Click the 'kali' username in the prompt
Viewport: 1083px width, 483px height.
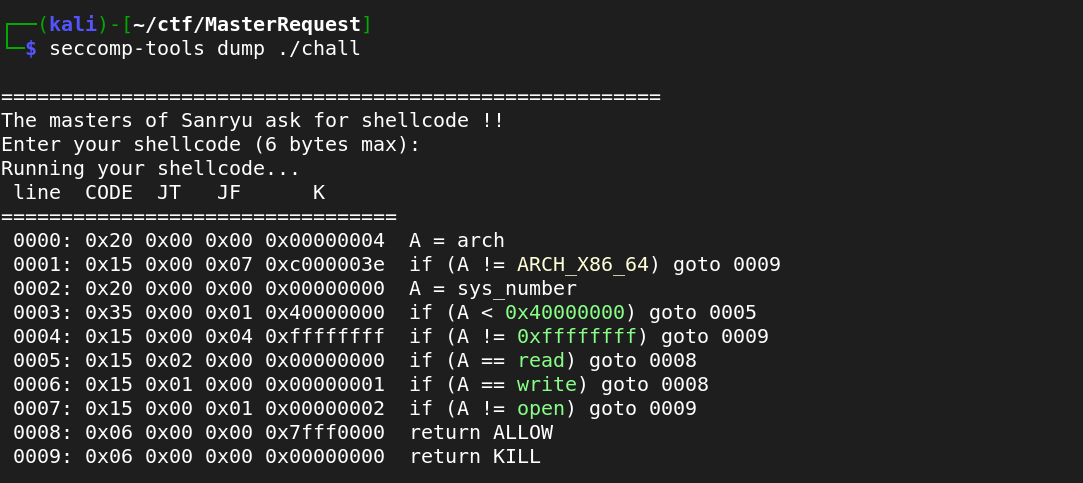point(73,24)
